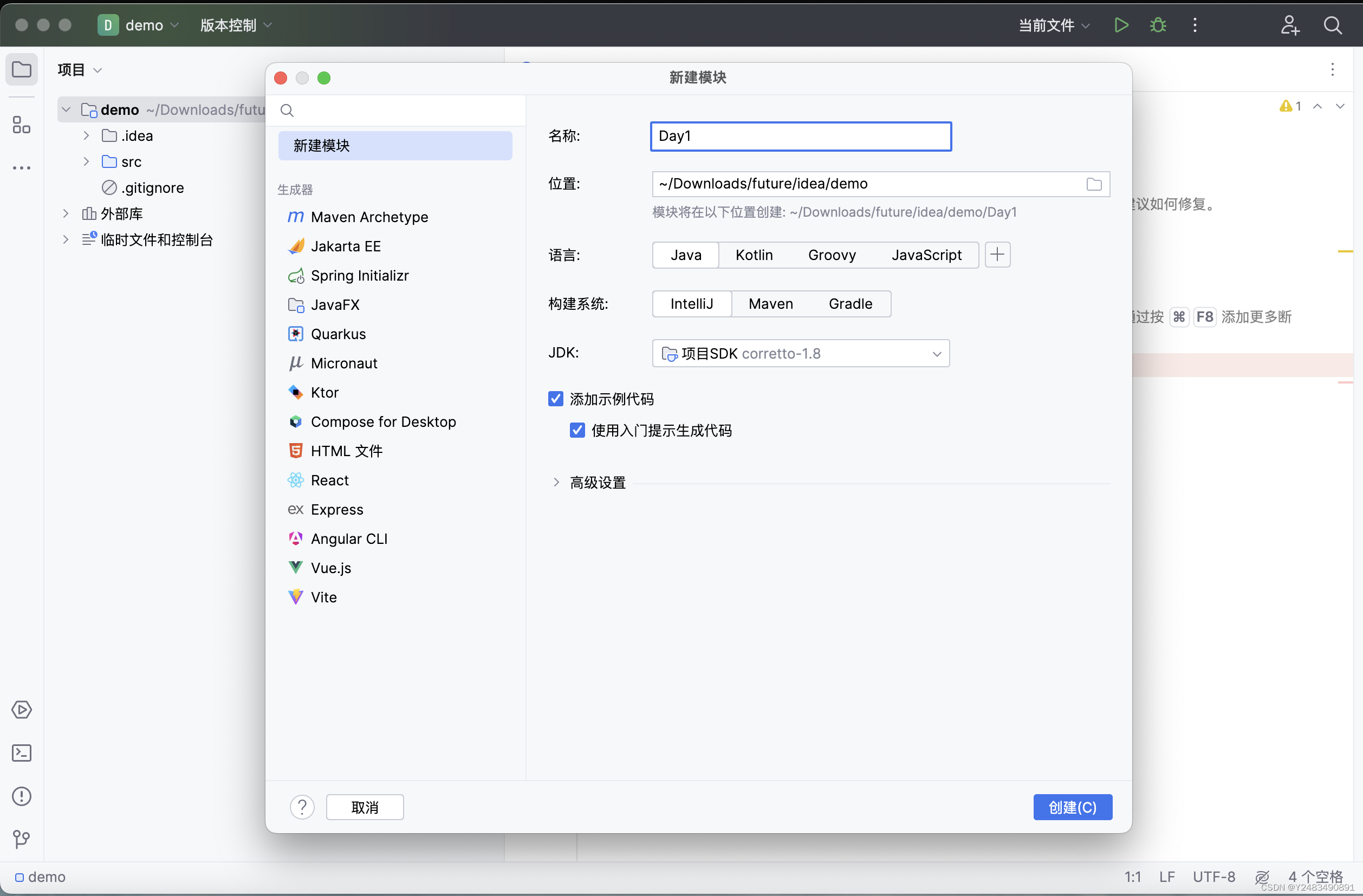Image resolution: width=1363 pixels, height=896 pixels.
Task: Open the Run tool window from sidebar
Action: [x=22, y=710]
